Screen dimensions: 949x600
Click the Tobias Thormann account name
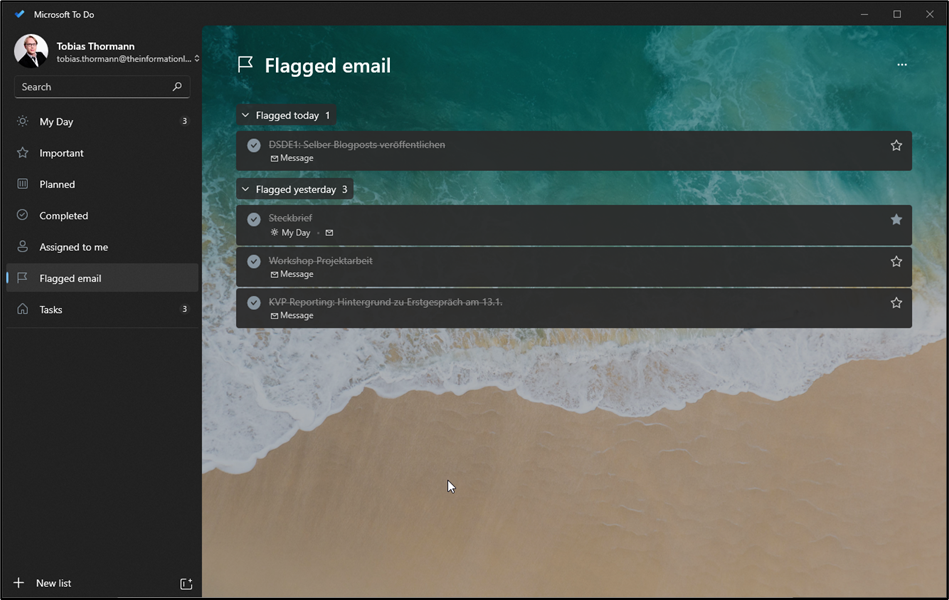click(96, 46)
